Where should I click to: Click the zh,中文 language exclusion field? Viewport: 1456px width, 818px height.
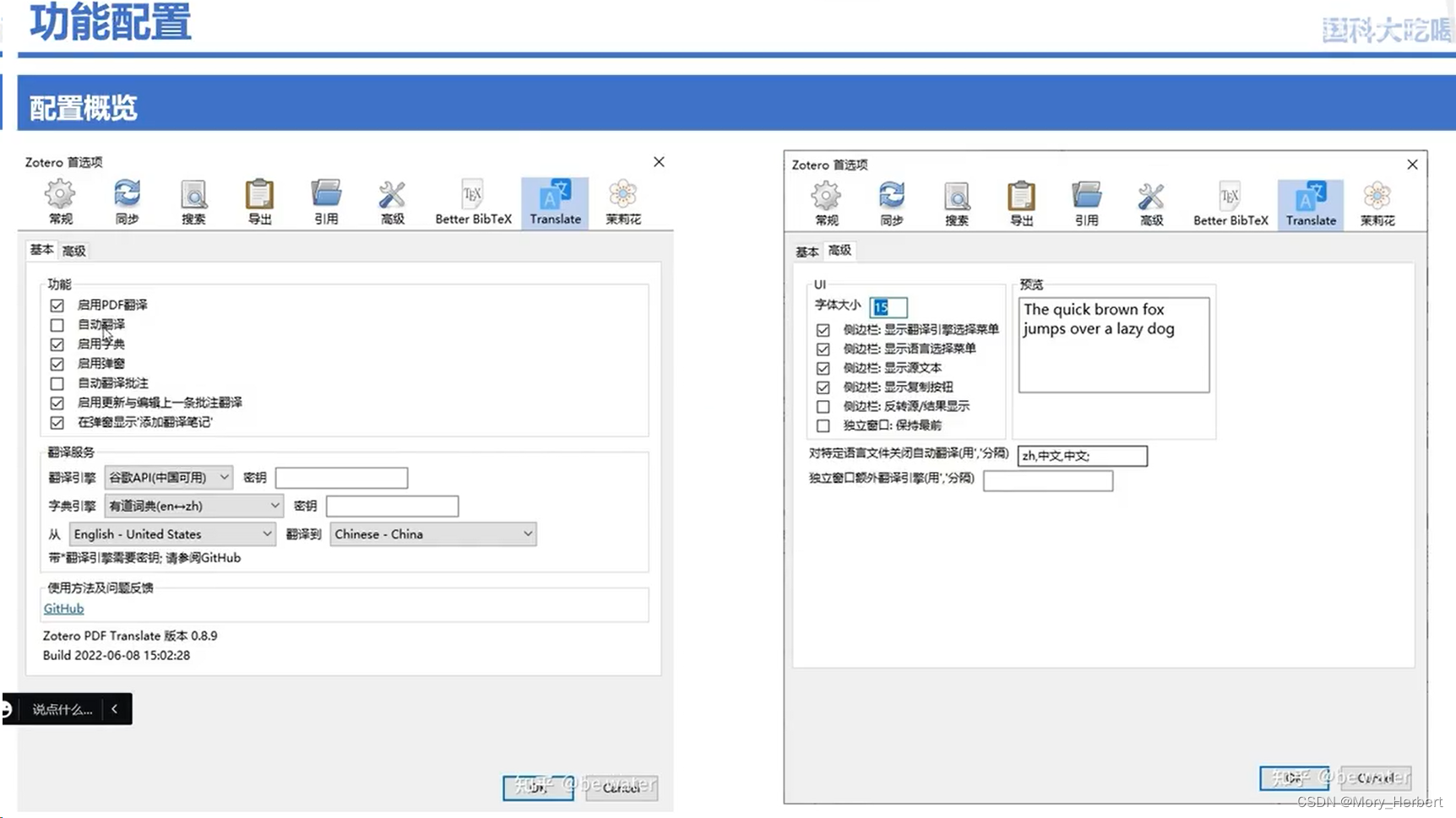(x=1083, y=456)
